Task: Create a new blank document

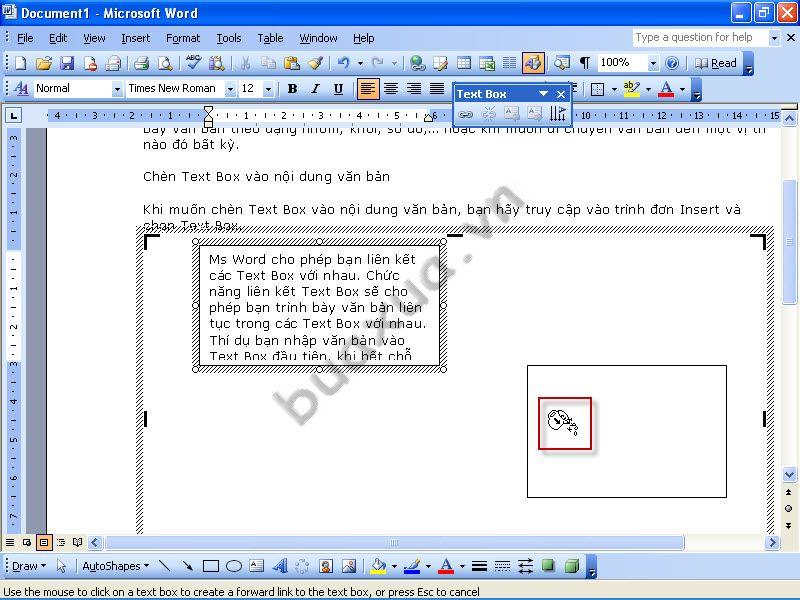Action: (20, 63)
